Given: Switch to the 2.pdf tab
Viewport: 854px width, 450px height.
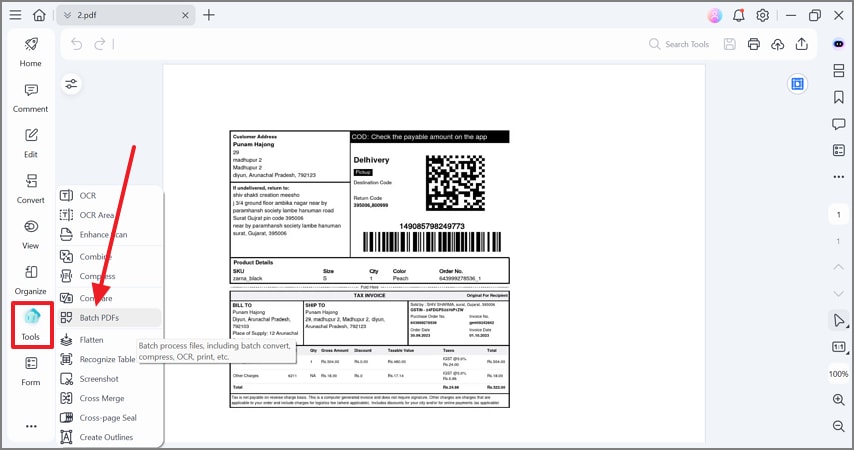Looking at the screenshot, I should pos(125,15).
